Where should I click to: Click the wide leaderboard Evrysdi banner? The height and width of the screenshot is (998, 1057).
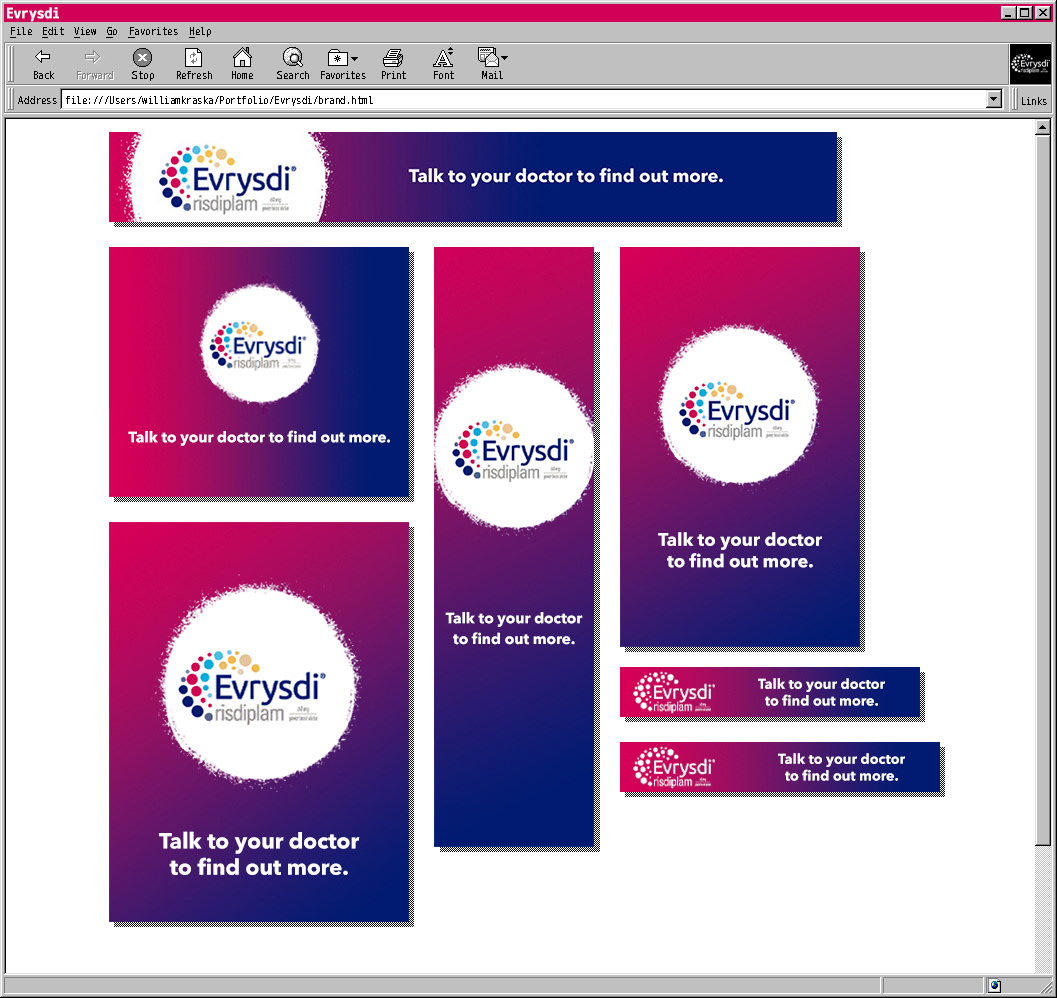pos(473,177)
